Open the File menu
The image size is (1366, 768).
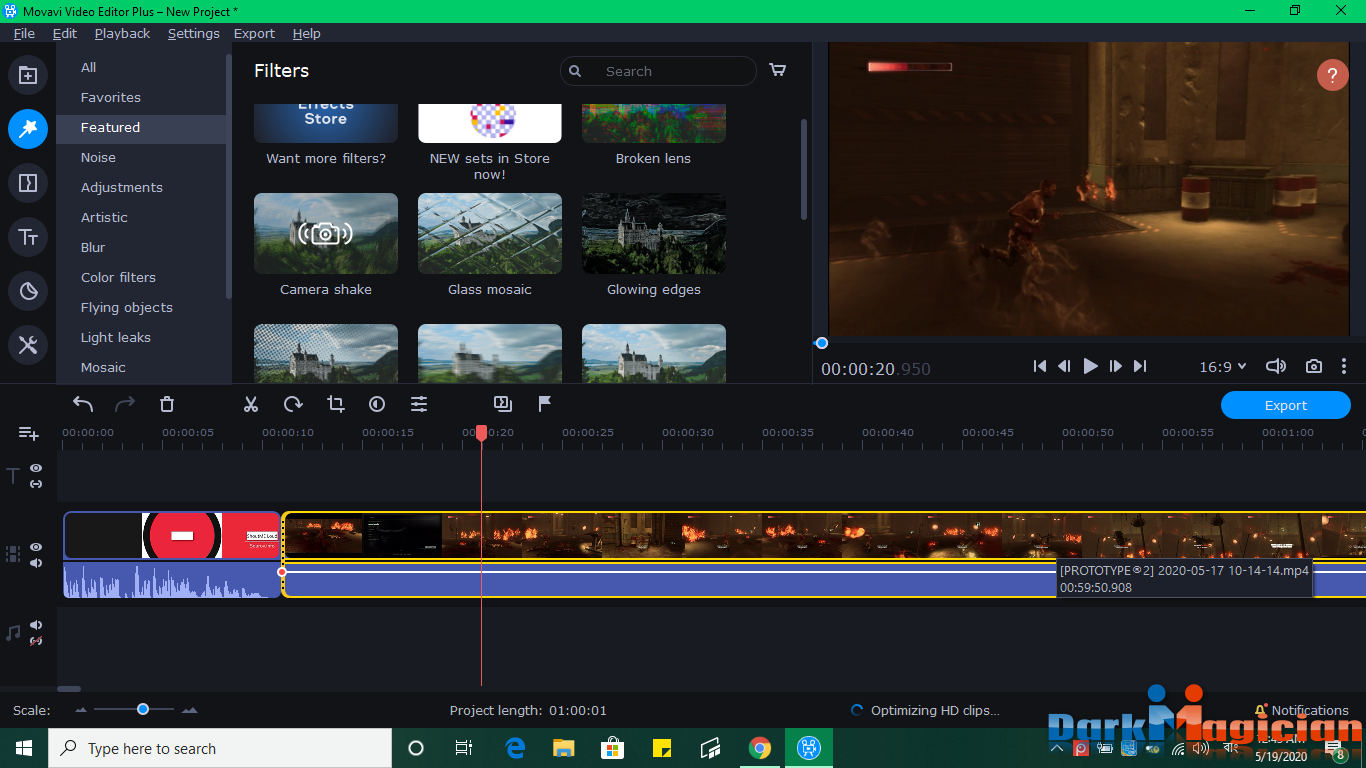click(x=24, y=33)
